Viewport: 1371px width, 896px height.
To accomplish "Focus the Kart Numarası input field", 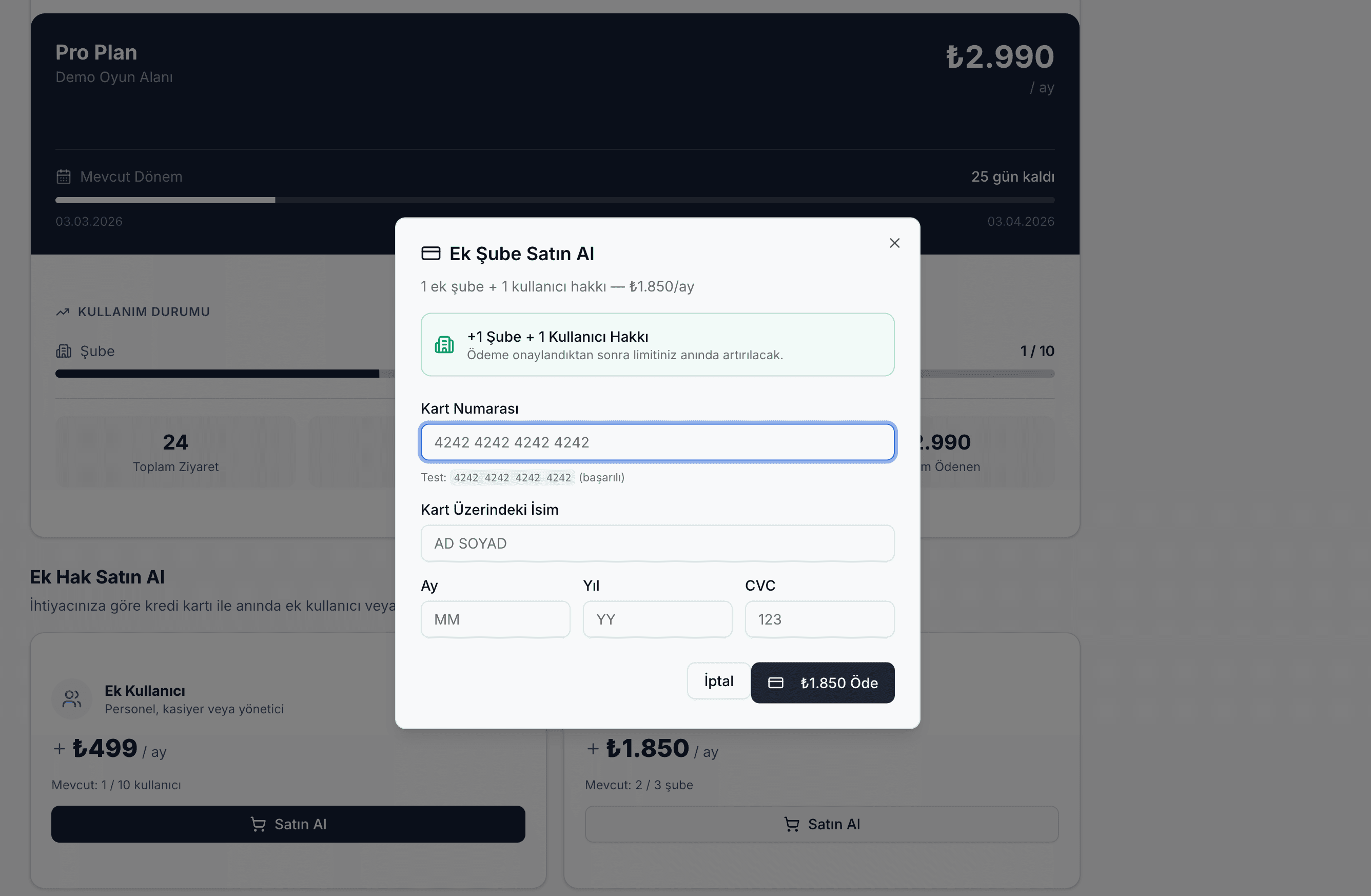I will (657, 442).
